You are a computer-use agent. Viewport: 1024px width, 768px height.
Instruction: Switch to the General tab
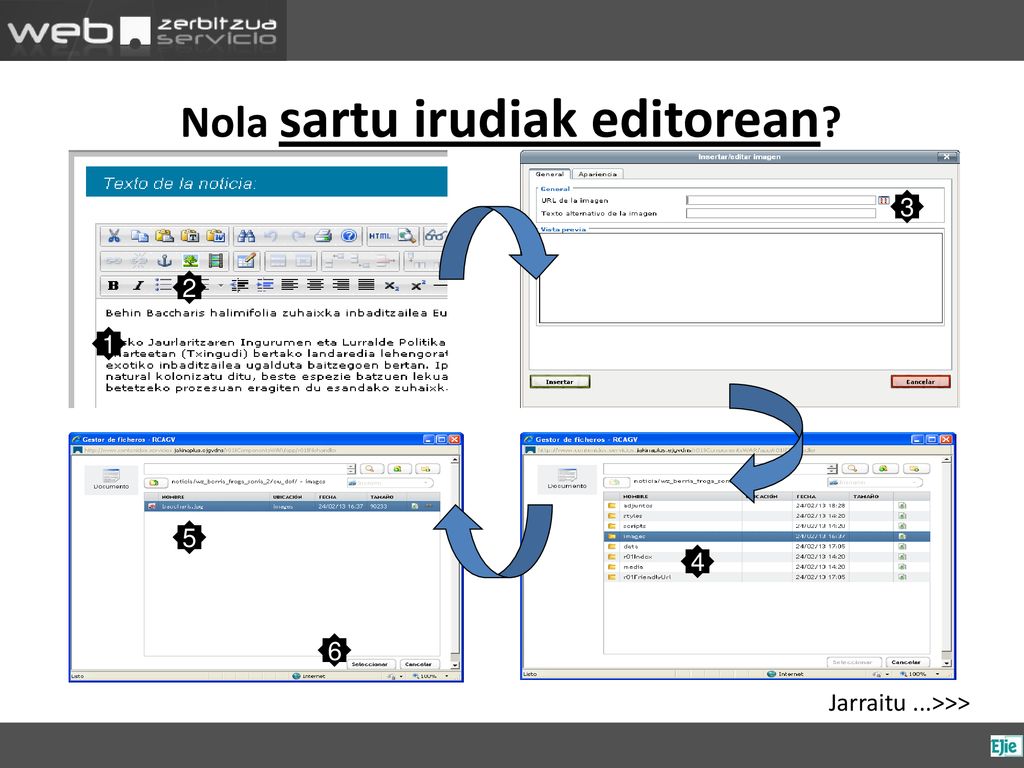549,174
